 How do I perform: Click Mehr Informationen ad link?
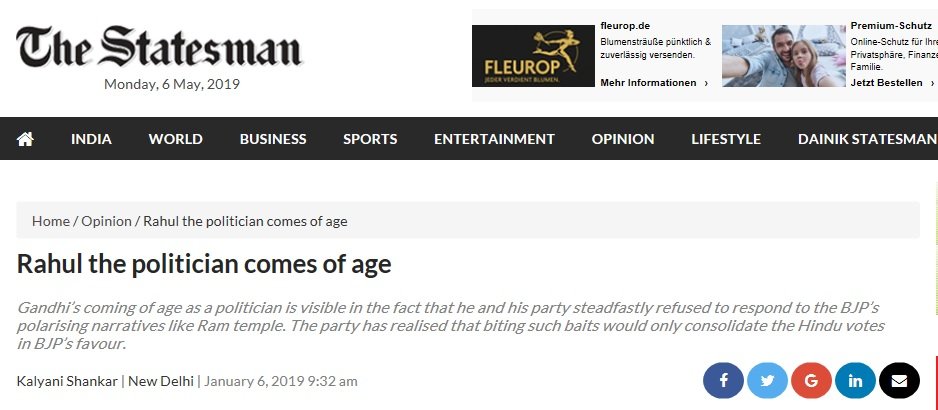653,83
